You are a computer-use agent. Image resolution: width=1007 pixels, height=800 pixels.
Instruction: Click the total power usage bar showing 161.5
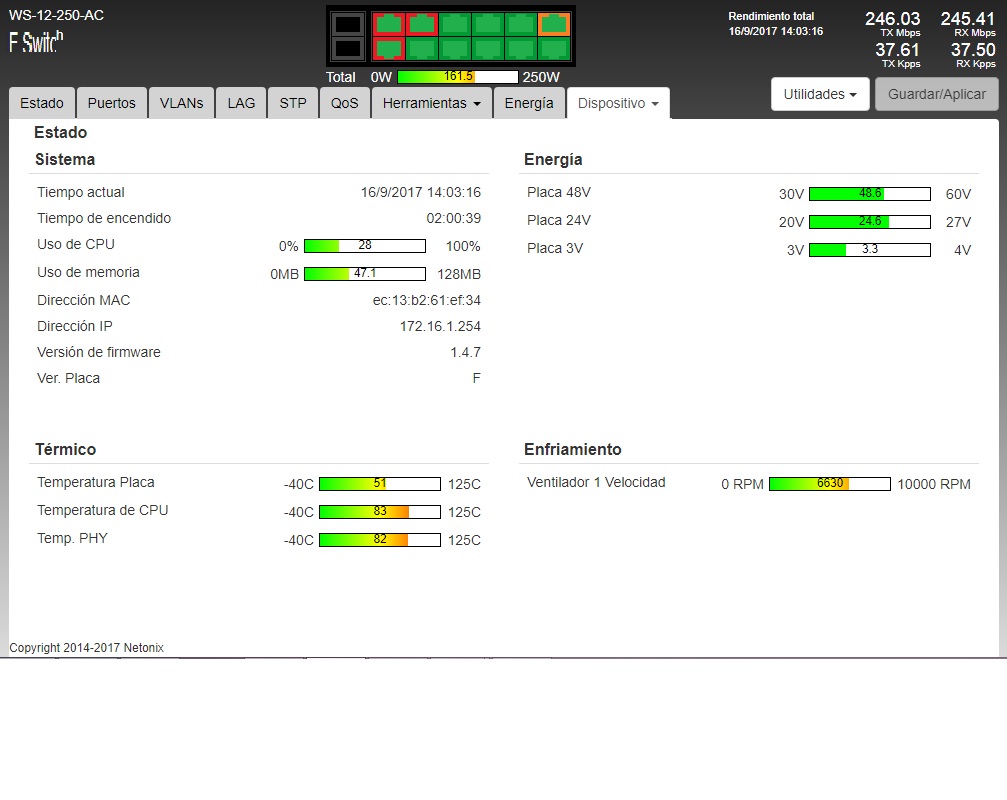click(457, 77)
